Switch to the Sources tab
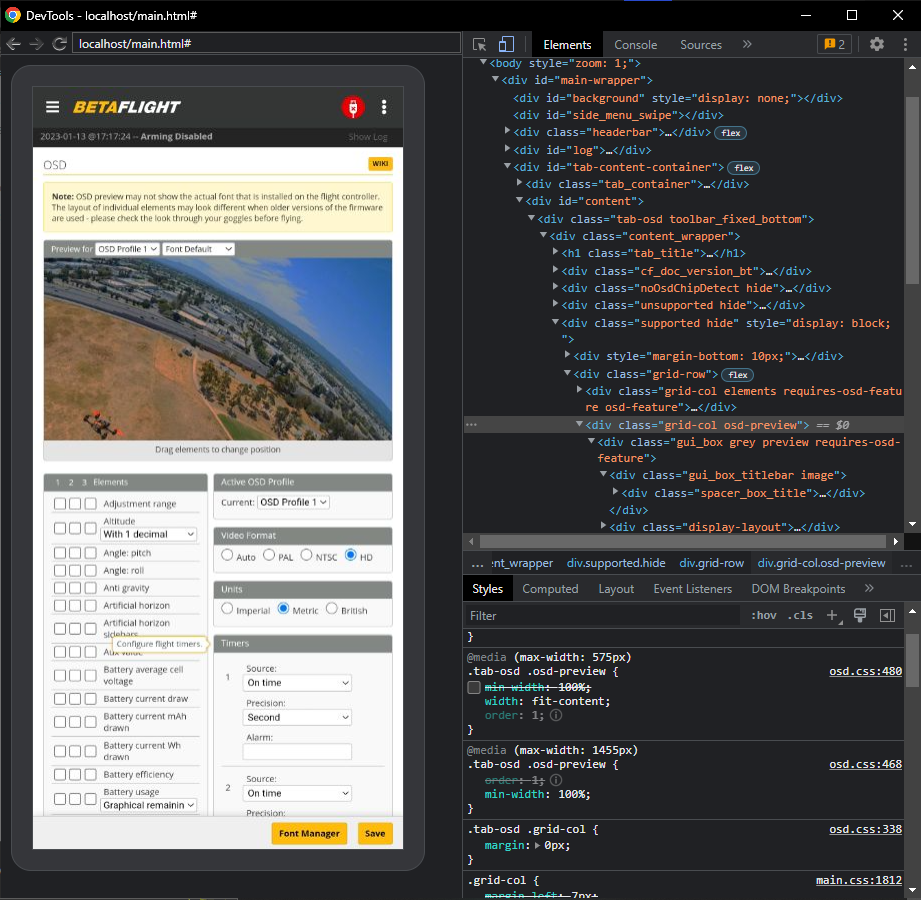The width and height of the screenshot is (921, 900). click(701, 45)
